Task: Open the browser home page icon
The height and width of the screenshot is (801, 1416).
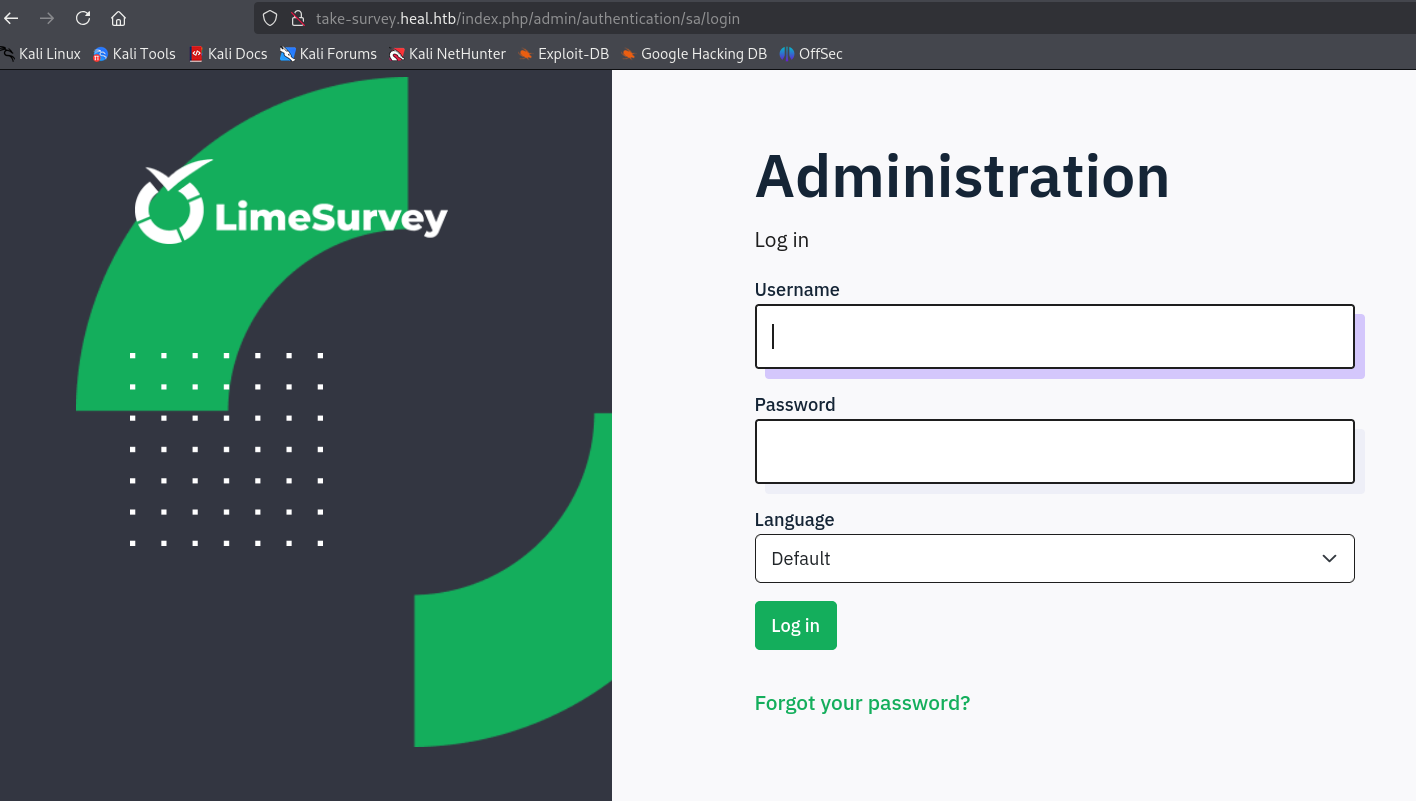Action: tap(118, 18)
